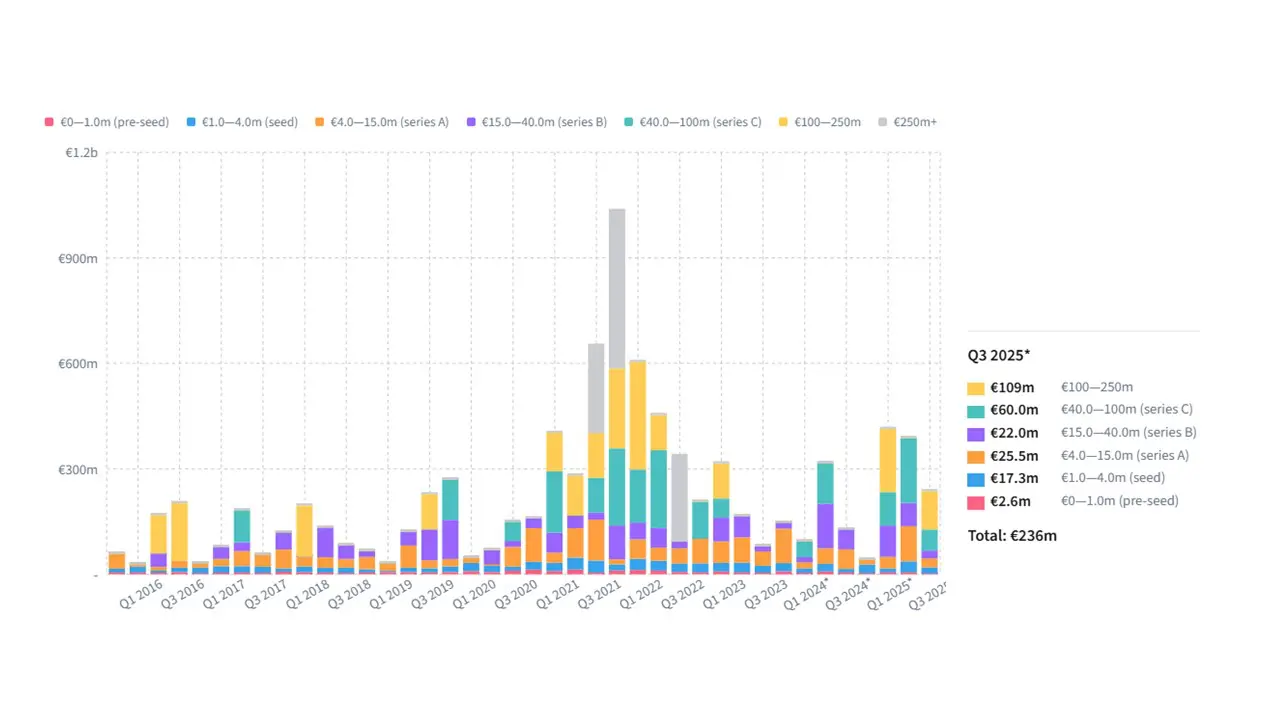Image resolution: width=1280 pixels, height=720 pixels.
Task: Click the pink €2.6m tooltip swatch
Action: click(976, 501)
